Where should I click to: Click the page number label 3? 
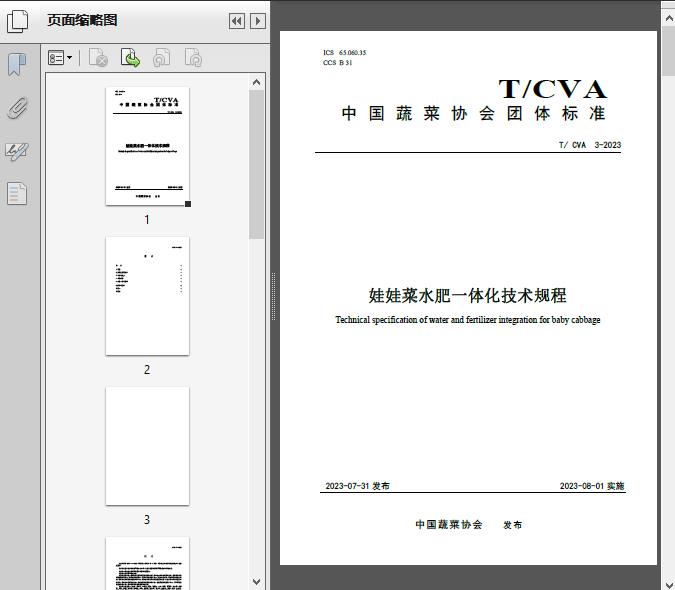(147, 520)
